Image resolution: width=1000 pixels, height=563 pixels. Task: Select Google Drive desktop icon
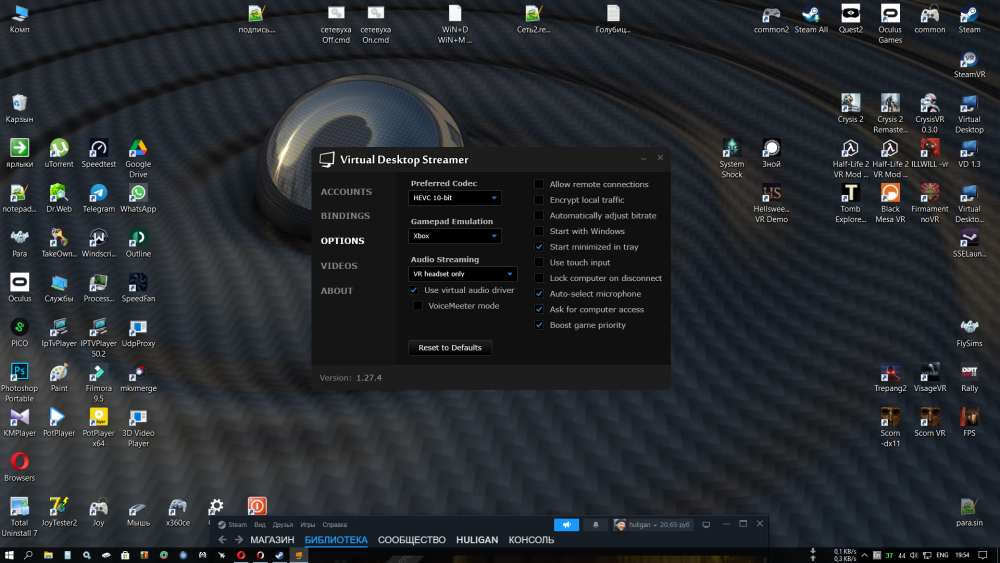point(138,159)
